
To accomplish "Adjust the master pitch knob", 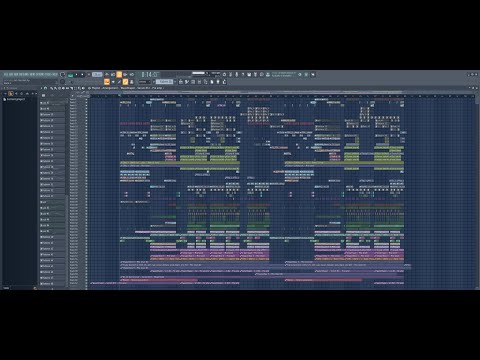I will coord(62,82).
